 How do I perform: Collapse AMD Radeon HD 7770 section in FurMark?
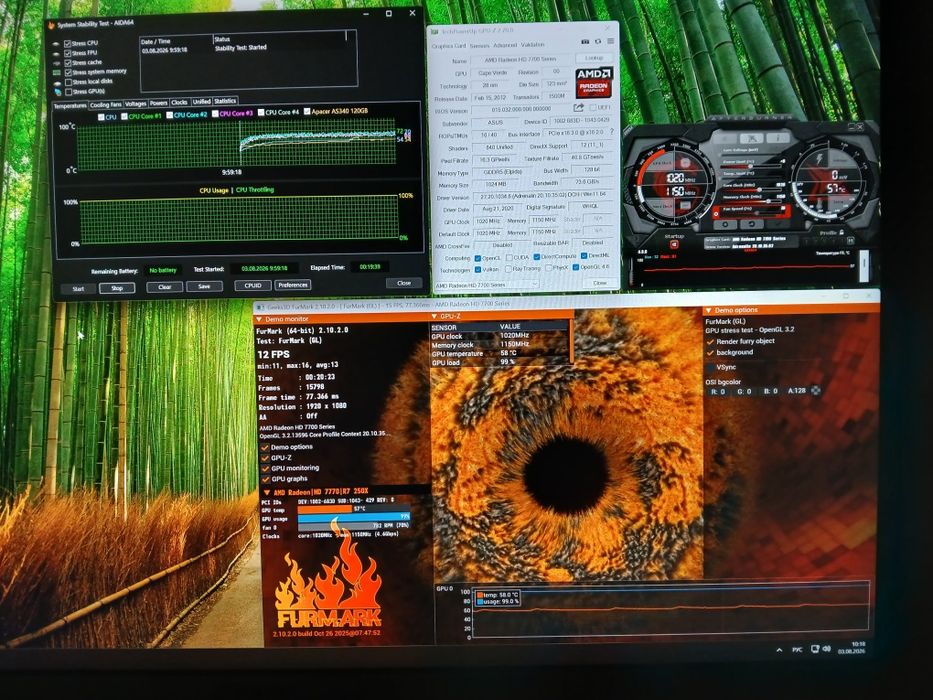tap(267, 493)
